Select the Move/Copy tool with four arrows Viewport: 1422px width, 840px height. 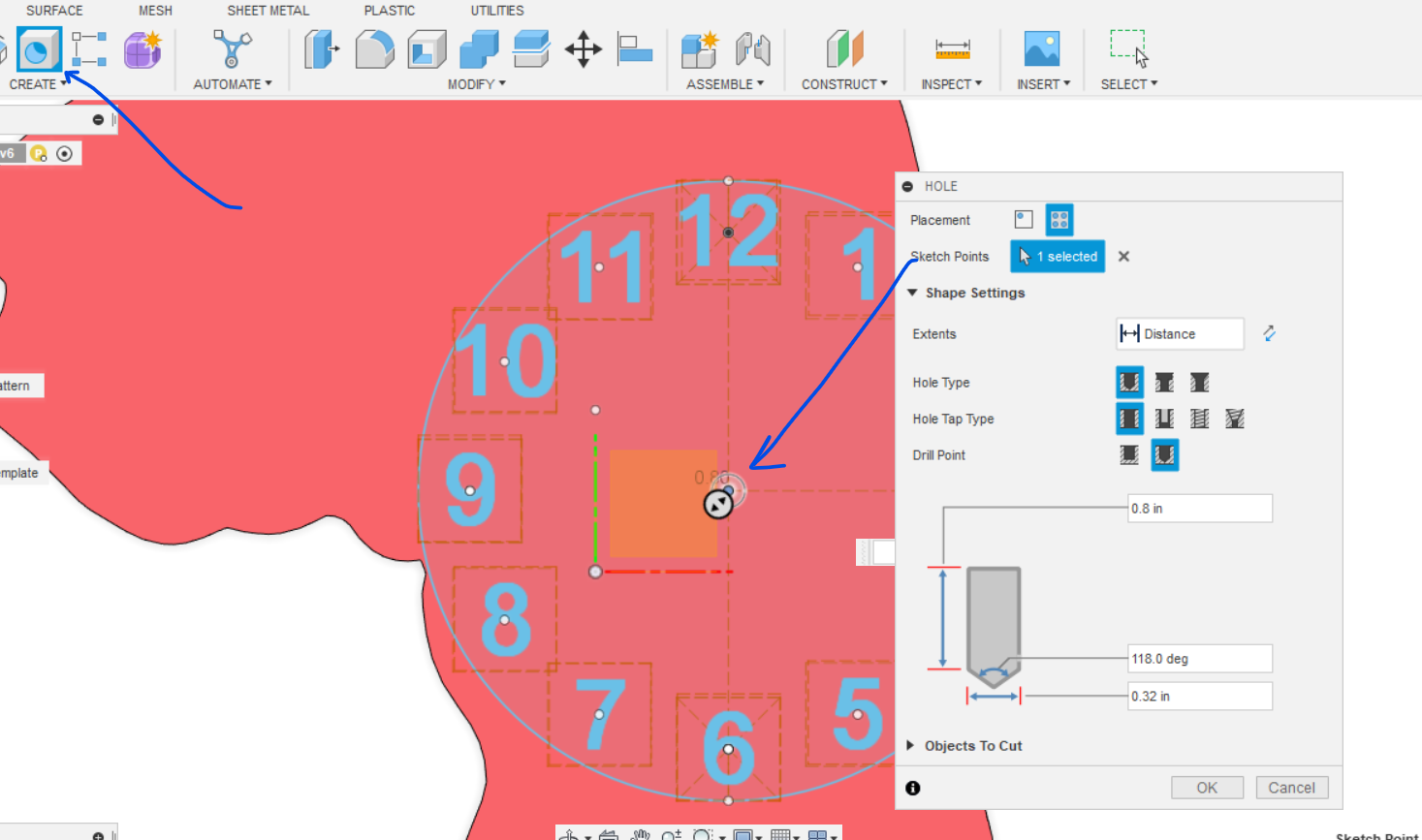584,49
